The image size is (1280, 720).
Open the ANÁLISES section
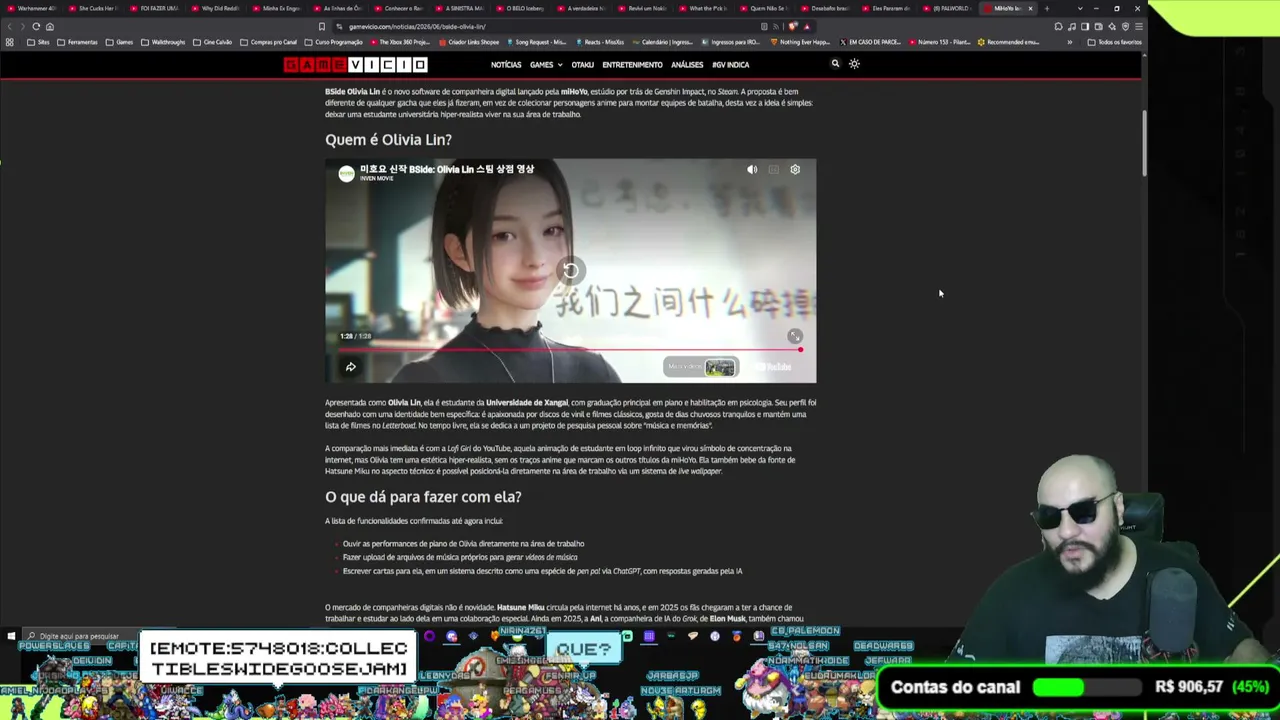click(687, 65)
